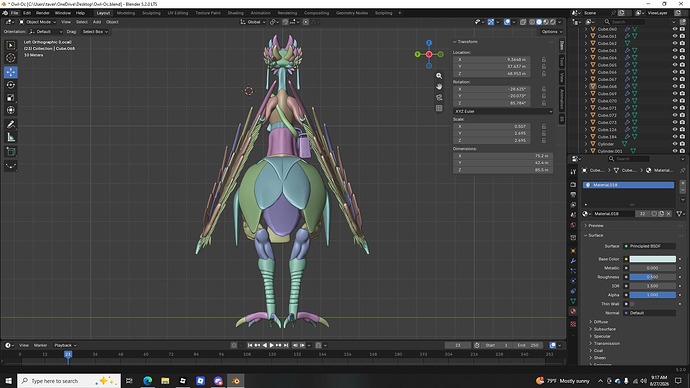Disable Cube.126 in renders camera icon
The height and width of the screenshot is (388, 690).
(683, 130)
